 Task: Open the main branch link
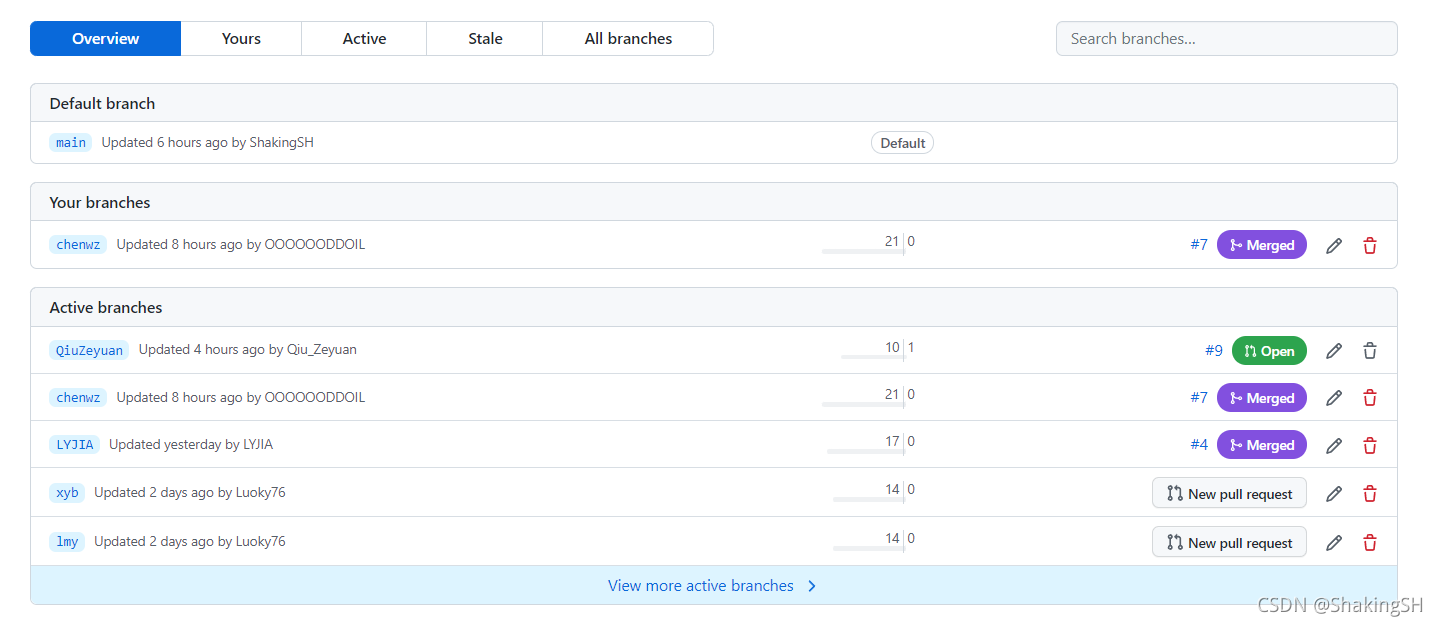(x=71, y=142)
